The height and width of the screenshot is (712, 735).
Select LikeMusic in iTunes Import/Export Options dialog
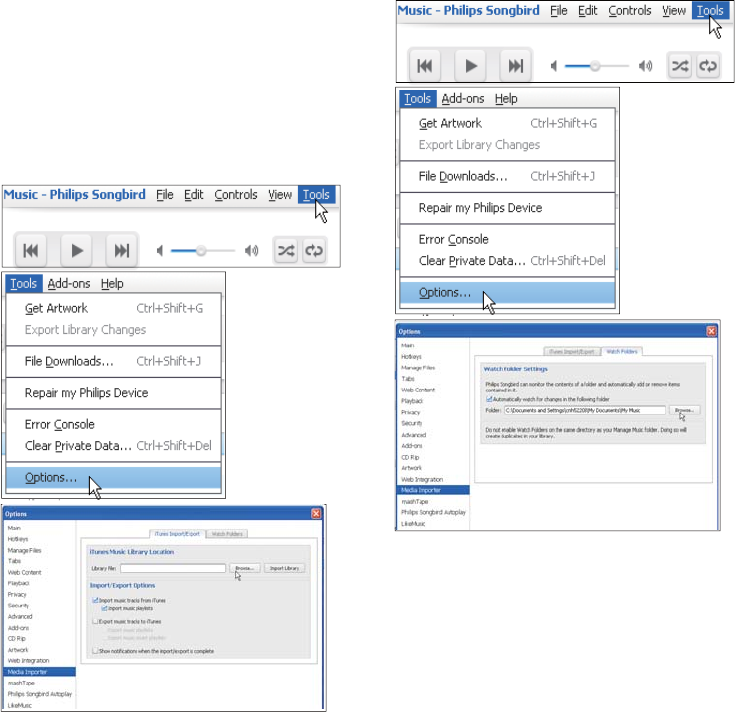click(x=20, y=705)
